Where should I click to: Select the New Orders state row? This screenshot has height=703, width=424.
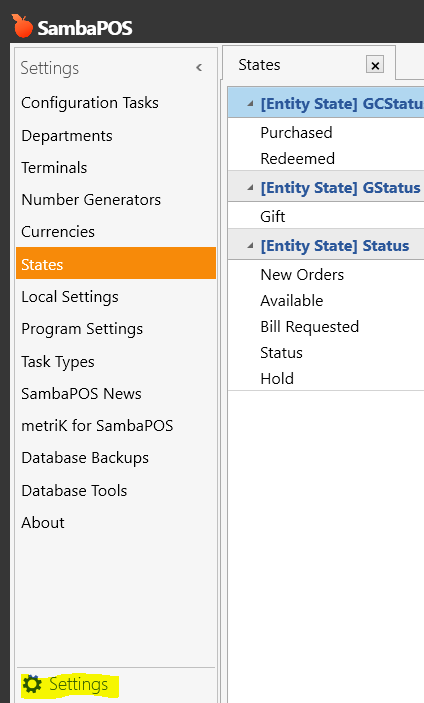(x=326, y=274)
